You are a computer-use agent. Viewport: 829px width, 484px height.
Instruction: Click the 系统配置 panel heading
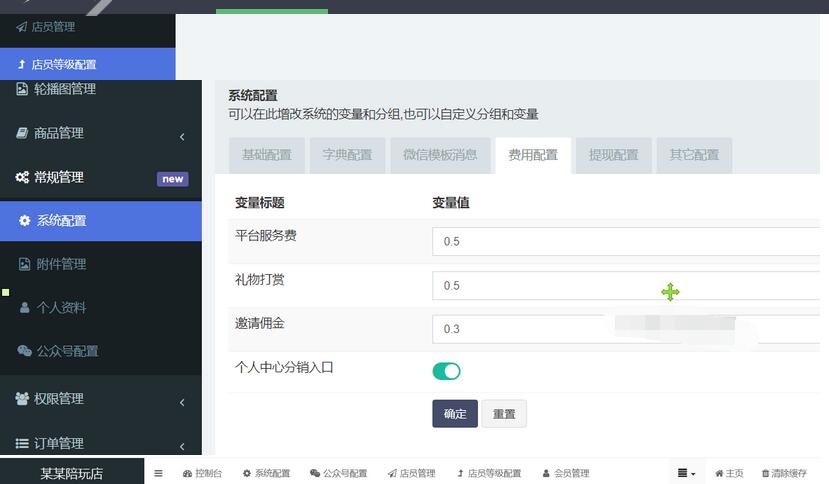(253, 96)
